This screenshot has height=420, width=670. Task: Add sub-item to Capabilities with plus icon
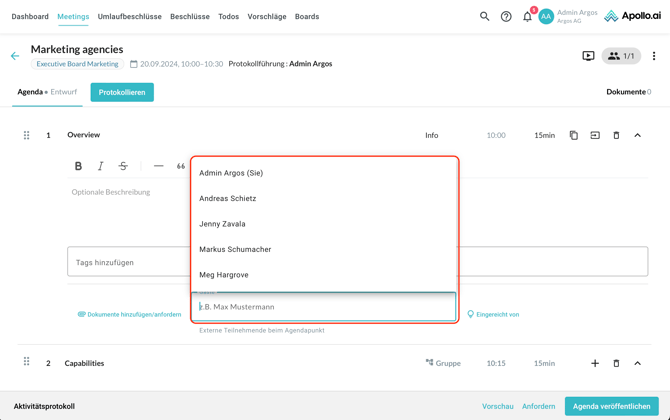pos(595,363)
